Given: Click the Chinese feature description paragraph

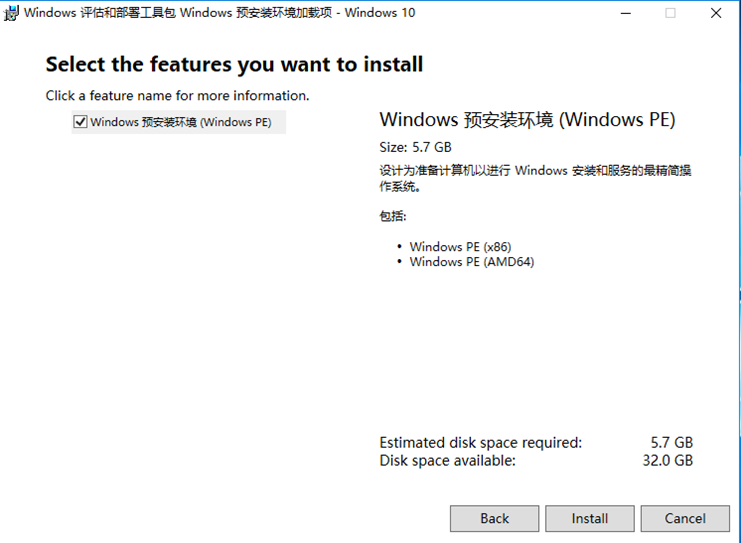Looking at the screenshot, I should click(535, 178).
